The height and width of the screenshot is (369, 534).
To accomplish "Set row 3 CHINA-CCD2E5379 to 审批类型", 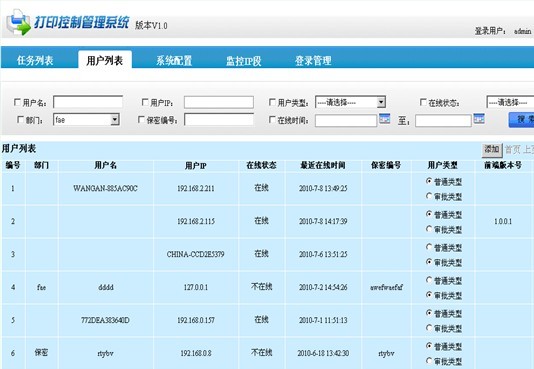I will click(429, 262).
